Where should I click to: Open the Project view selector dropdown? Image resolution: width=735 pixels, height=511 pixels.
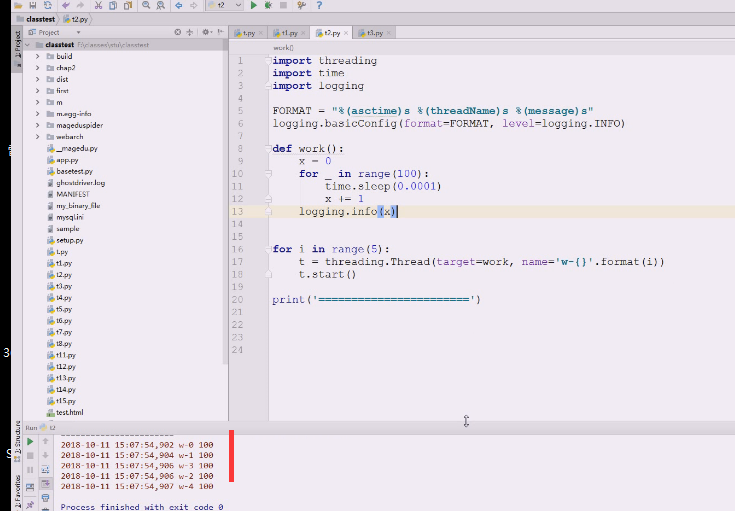78,32
